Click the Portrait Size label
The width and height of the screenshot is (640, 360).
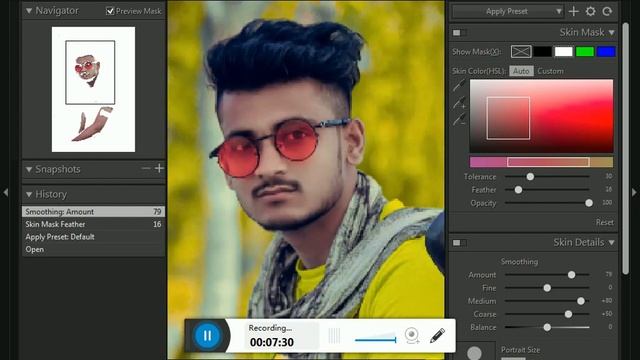[x=520, y=350]
